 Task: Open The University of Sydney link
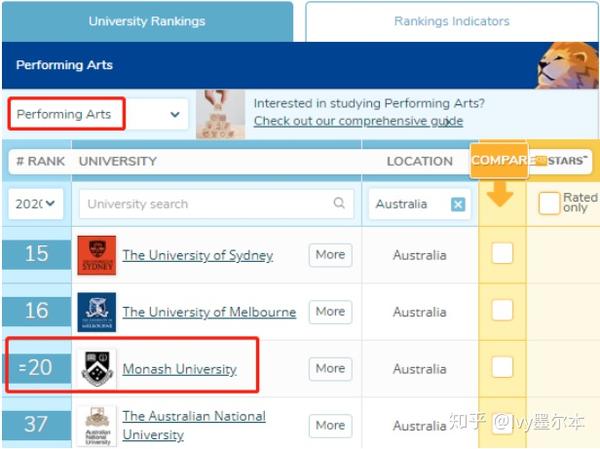point(198,255)
